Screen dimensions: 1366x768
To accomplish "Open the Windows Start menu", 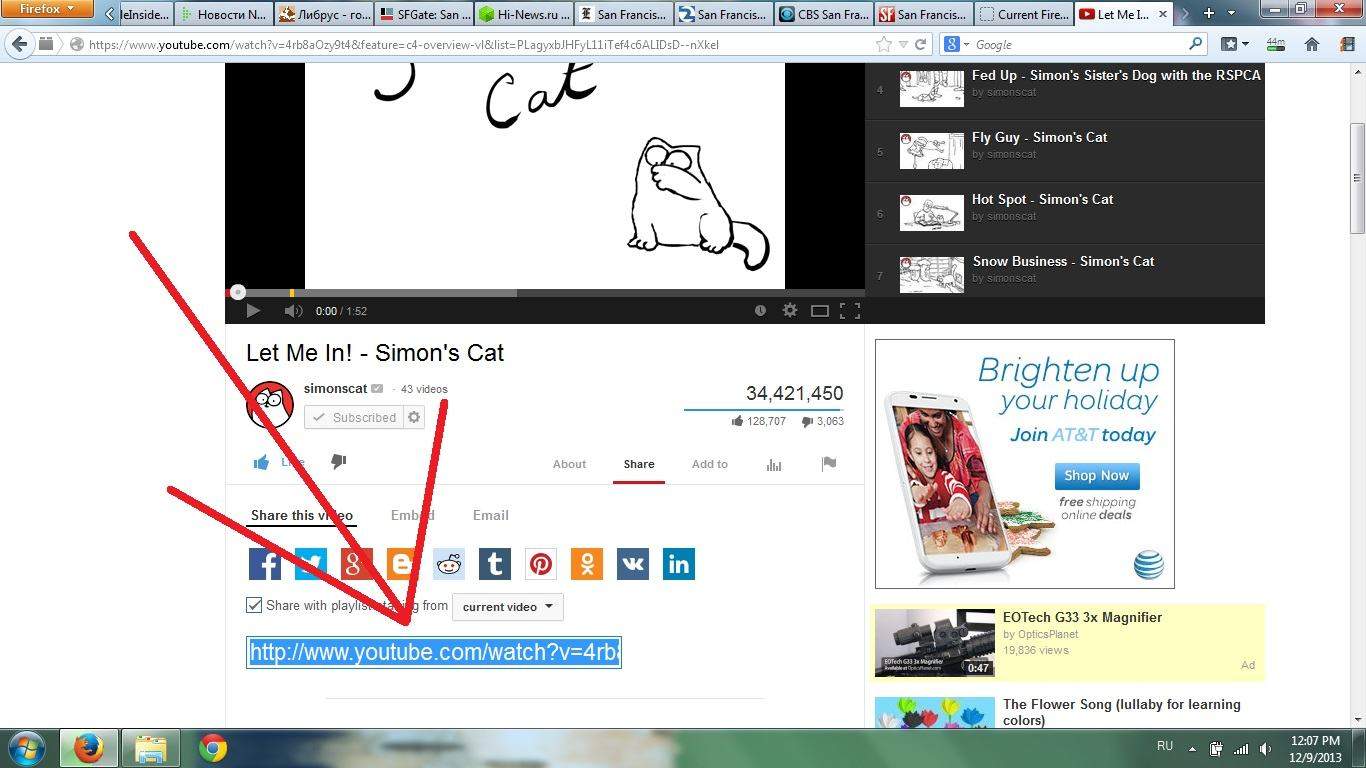I will [27, 748].
